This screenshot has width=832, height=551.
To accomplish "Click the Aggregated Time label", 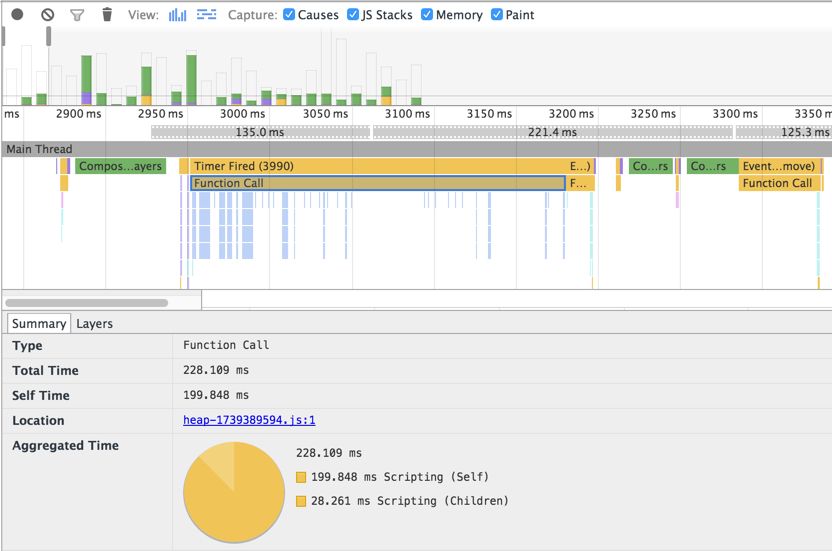I will (66, 445).
